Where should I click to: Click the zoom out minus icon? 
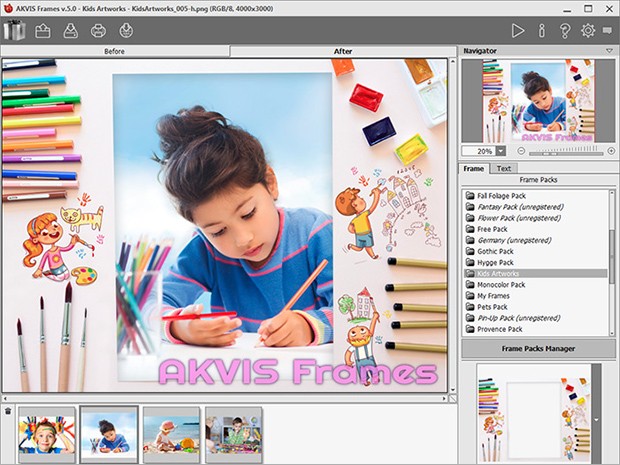point(521,151)
